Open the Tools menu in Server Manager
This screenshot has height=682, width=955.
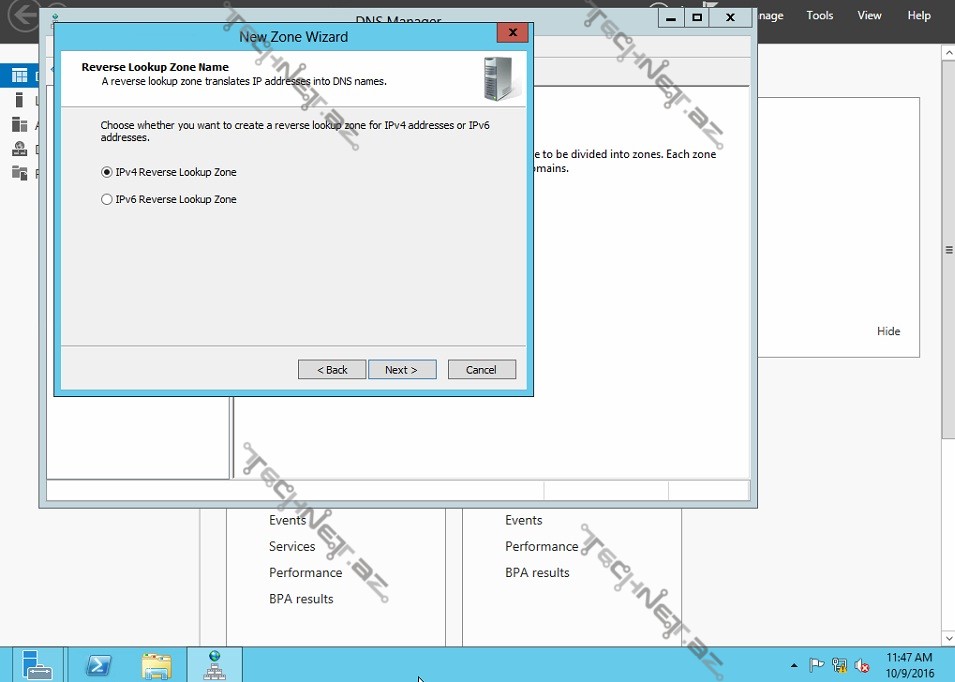click(x=819, y=15)
